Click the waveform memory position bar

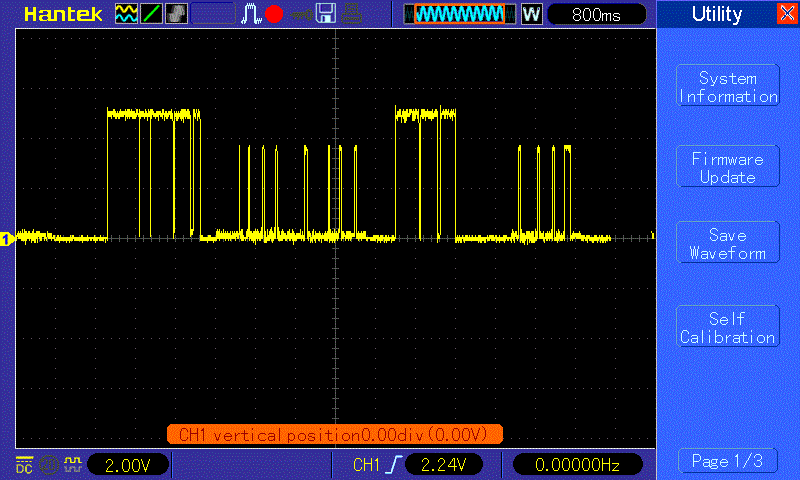(x=459, y=14)
